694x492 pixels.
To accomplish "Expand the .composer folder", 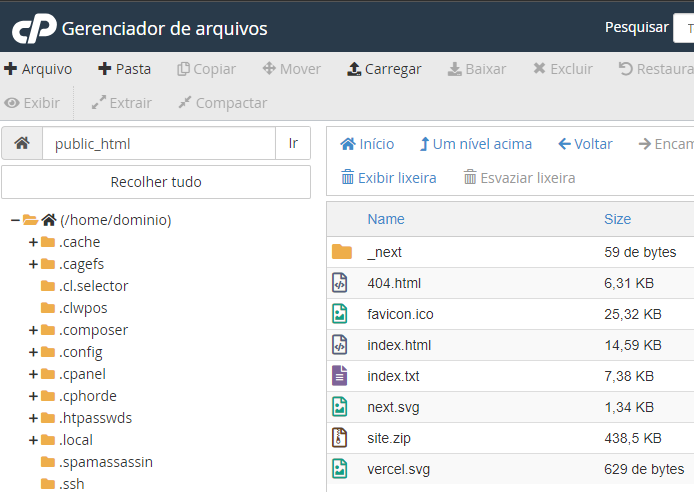I will (x=33, y=330).
